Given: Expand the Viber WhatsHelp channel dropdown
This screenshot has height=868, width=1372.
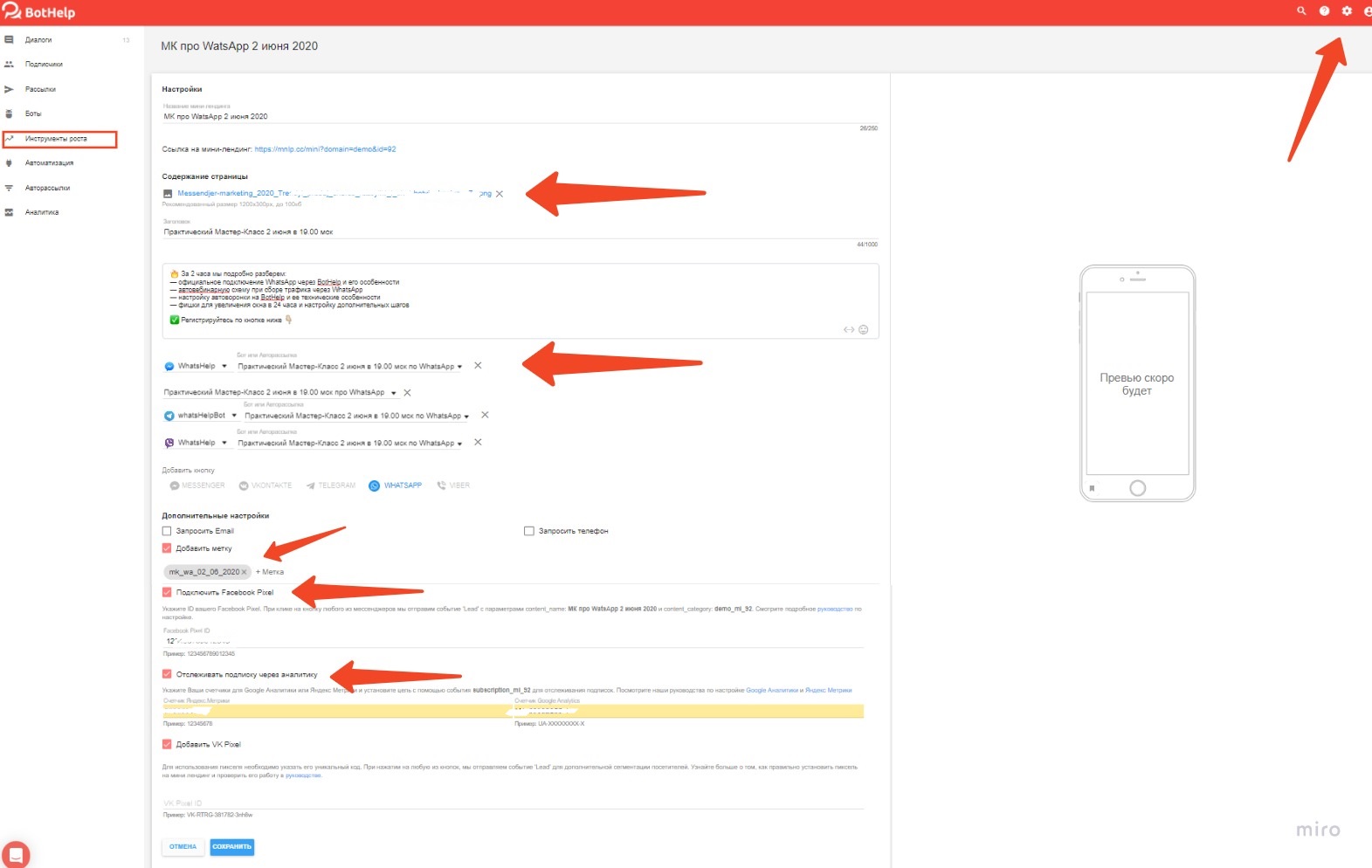Looking at the screenshot, I should coord(224,444).
